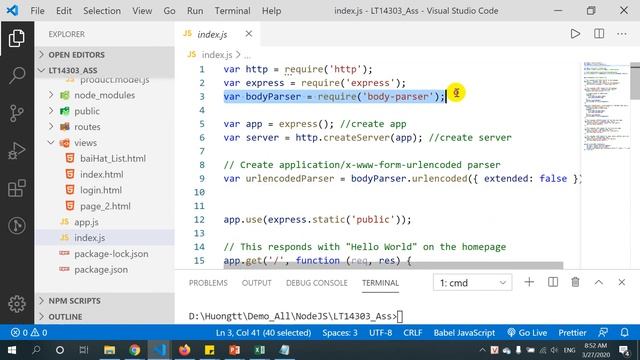Open File Explorer from taskbar

[109, 350]
